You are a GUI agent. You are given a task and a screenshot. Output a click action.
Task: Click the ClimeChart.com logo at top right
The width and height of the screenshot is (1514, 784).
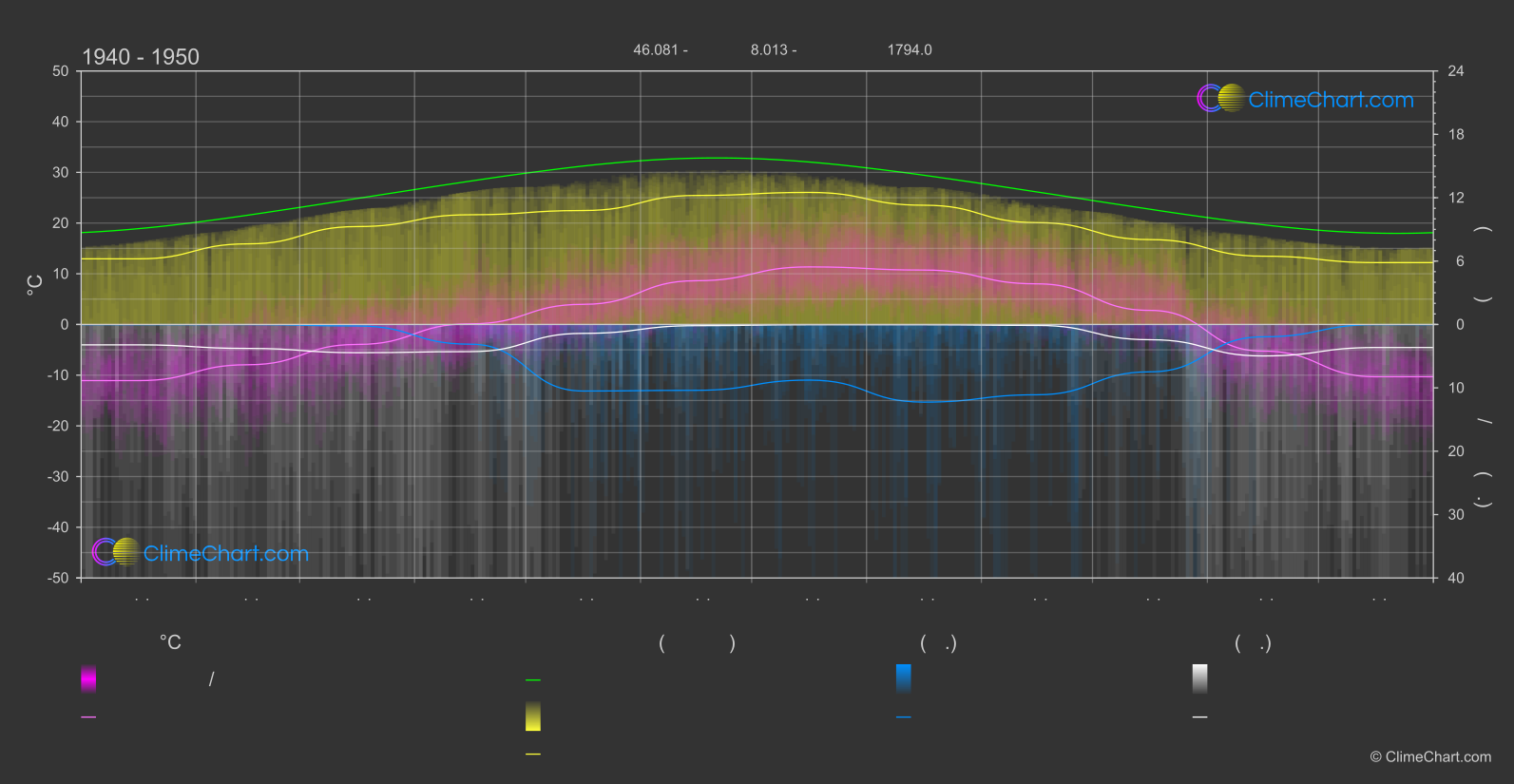[1305, 99]
